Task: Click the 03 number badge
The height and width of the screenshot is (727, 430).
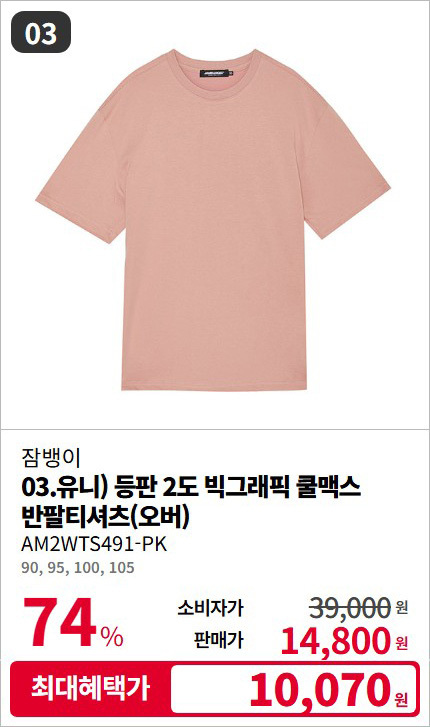Action: (41, 32)
